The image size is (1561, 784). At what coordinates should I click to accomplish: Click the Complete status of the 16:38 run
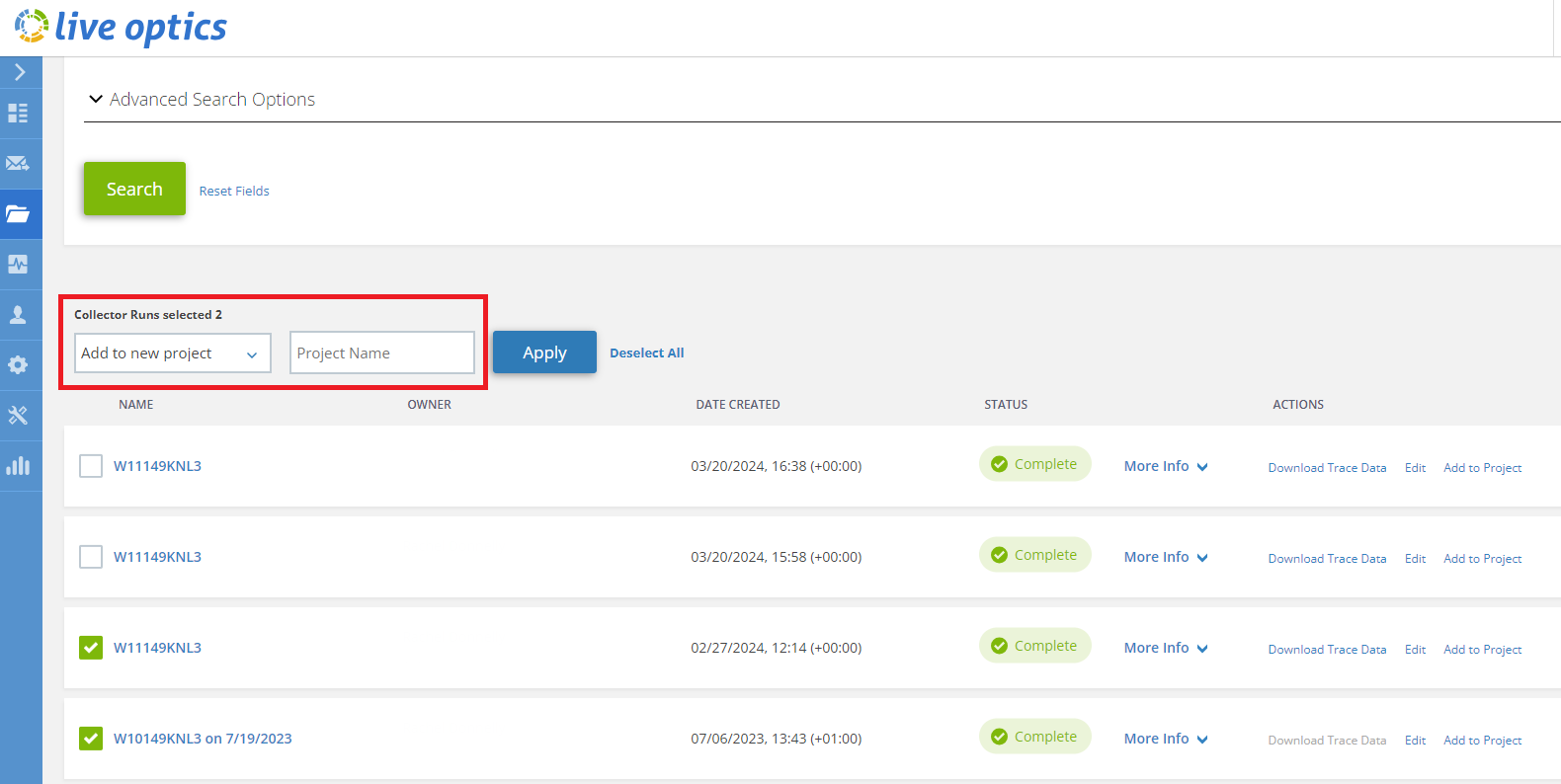(x=1035, y=464)
